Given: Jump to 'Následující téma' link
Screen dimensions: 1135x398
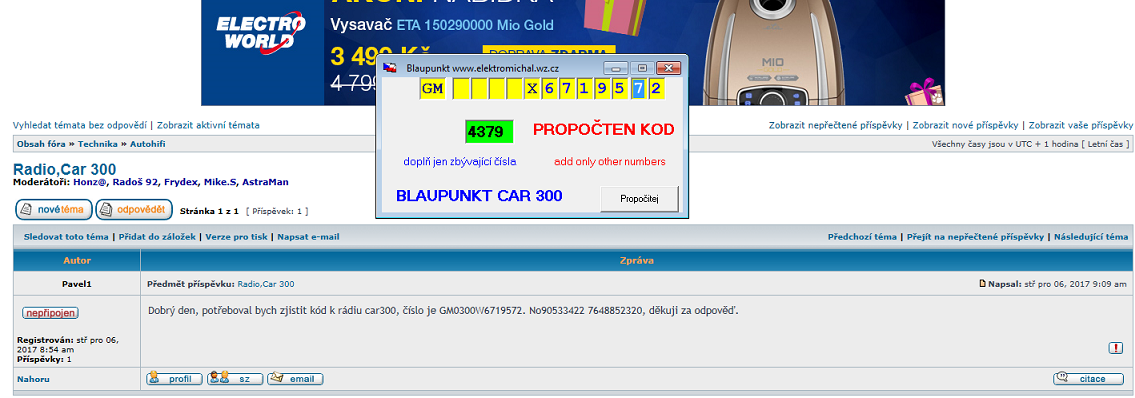Looking at the screenshot, I should (x=1091, y=237).
